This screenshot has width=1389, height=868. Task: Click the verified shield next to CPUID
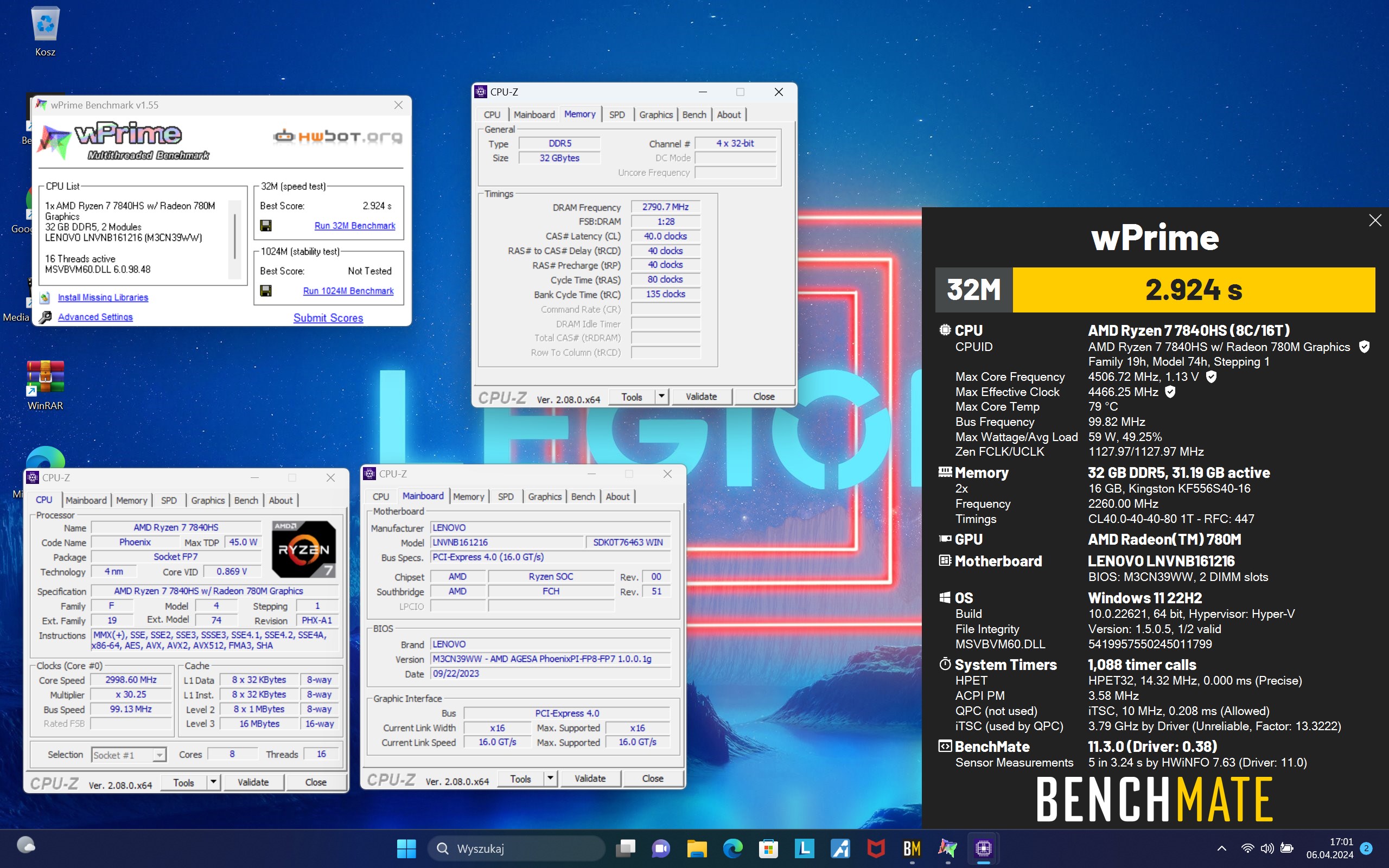(1365, 347)
